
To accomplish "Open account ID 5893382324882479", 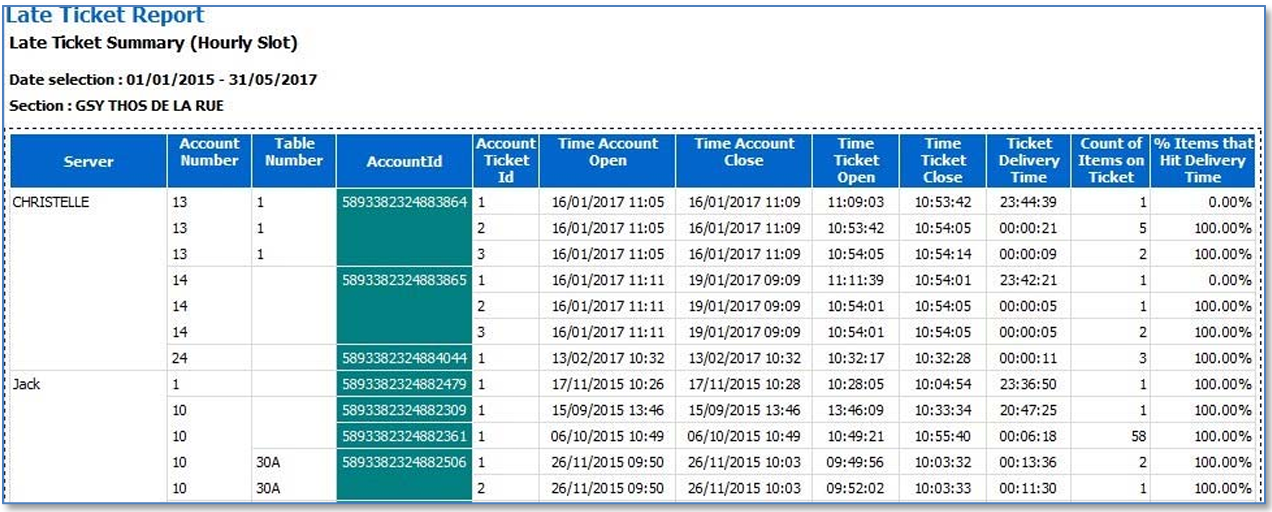I will [x=404, y=384].
